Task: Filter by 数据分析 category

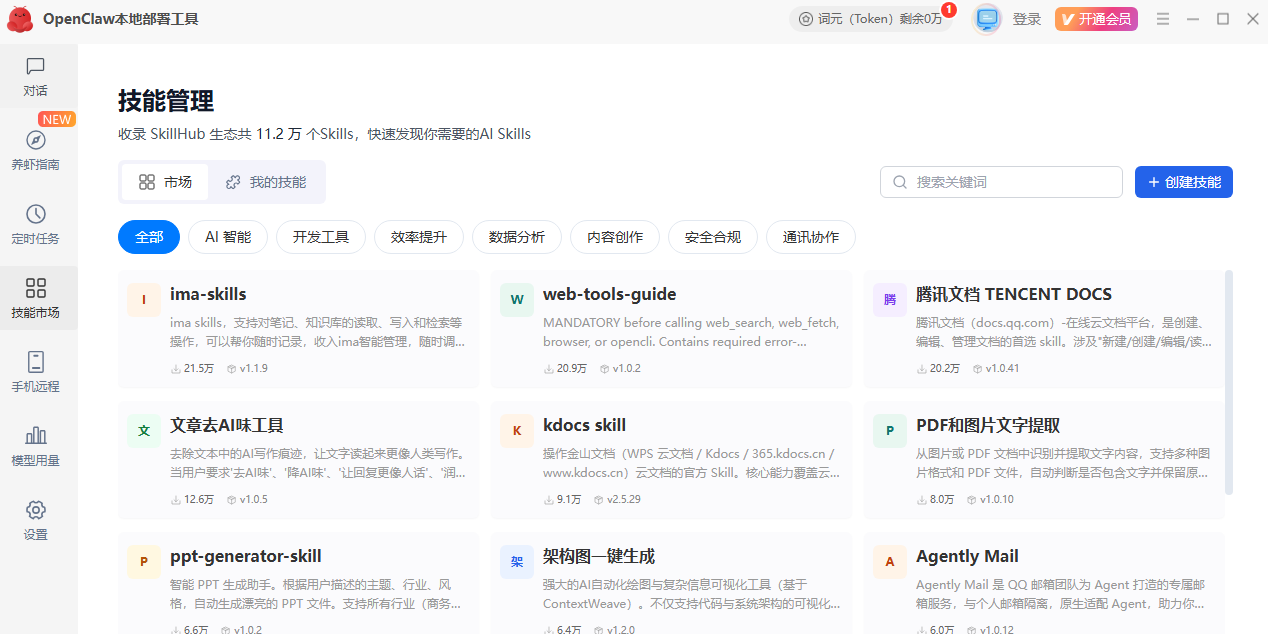Action: tap(517, 237)
